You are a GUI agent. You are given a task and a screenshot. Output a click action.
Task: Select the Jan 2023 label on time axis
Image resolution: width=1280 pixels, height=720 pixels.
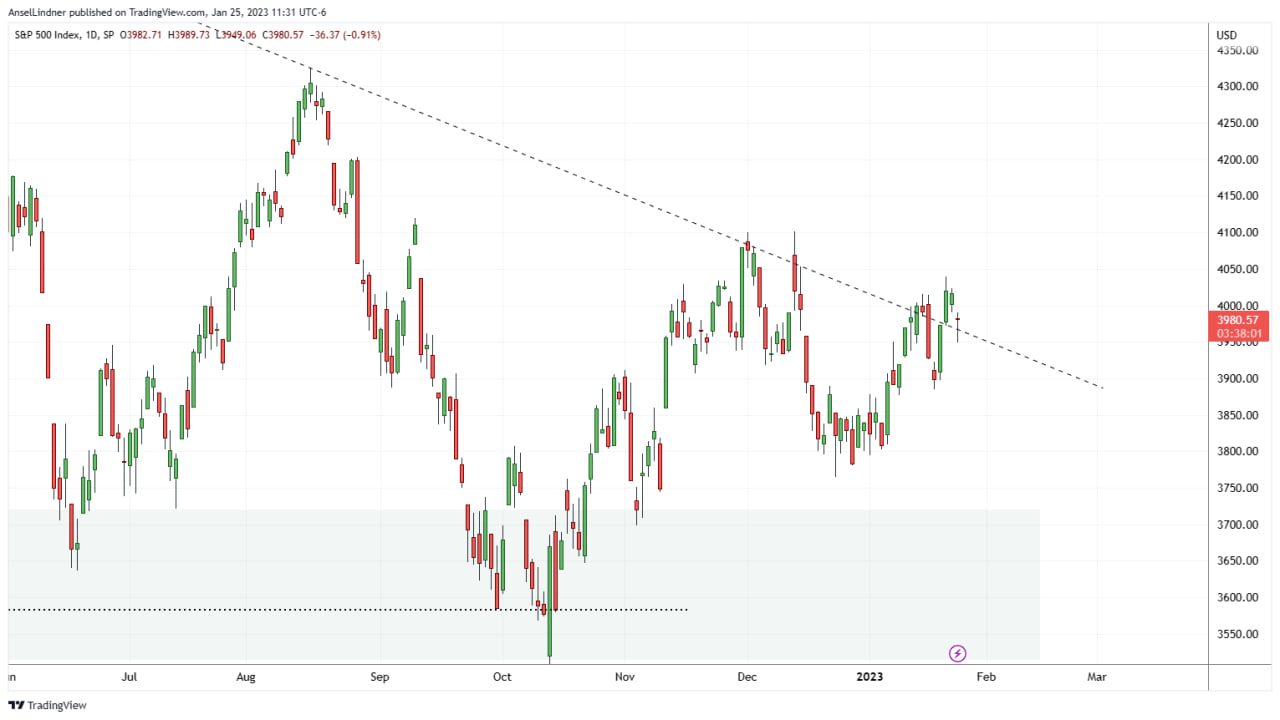[870, 677]
